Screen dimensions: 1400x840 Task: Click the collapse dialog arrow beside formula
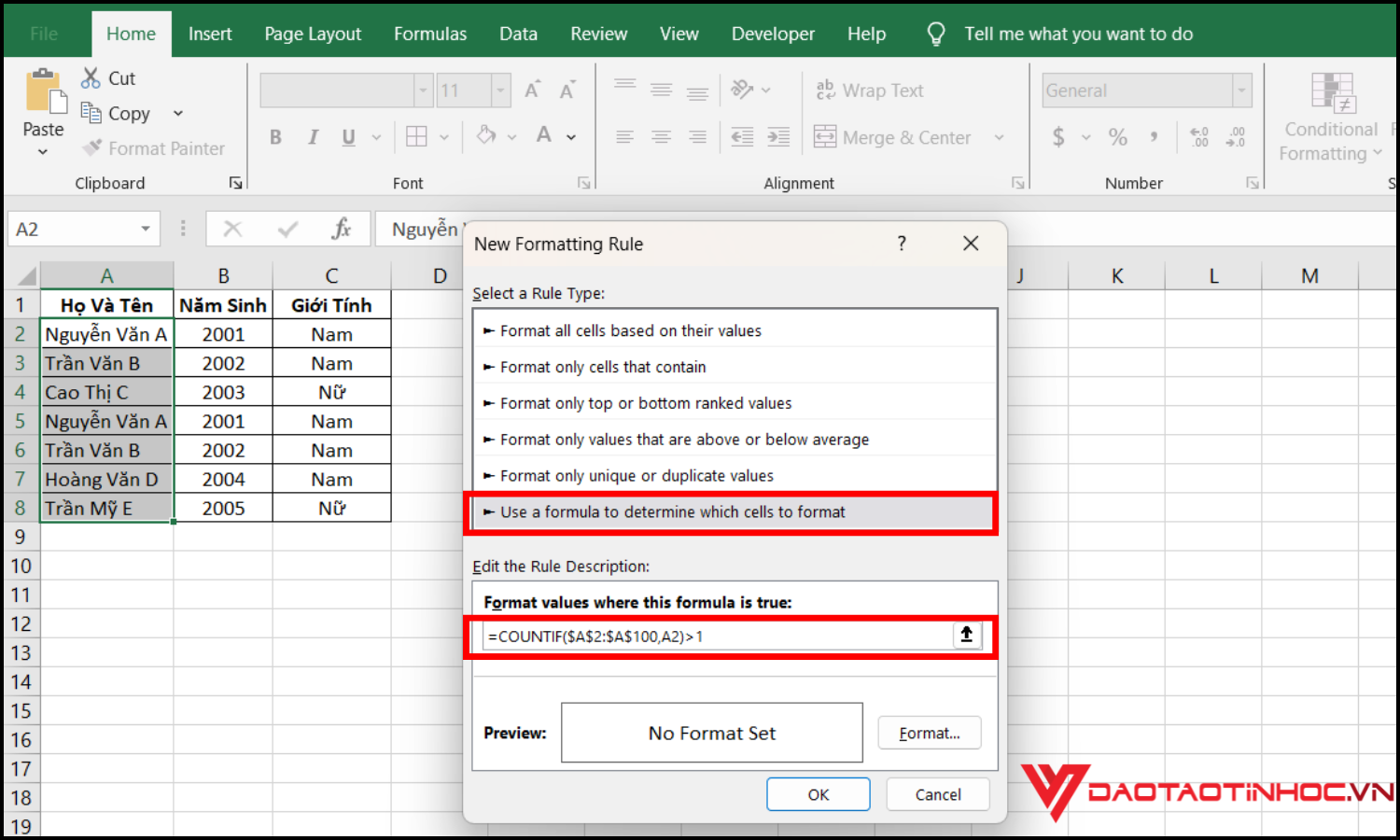(966, 636)
